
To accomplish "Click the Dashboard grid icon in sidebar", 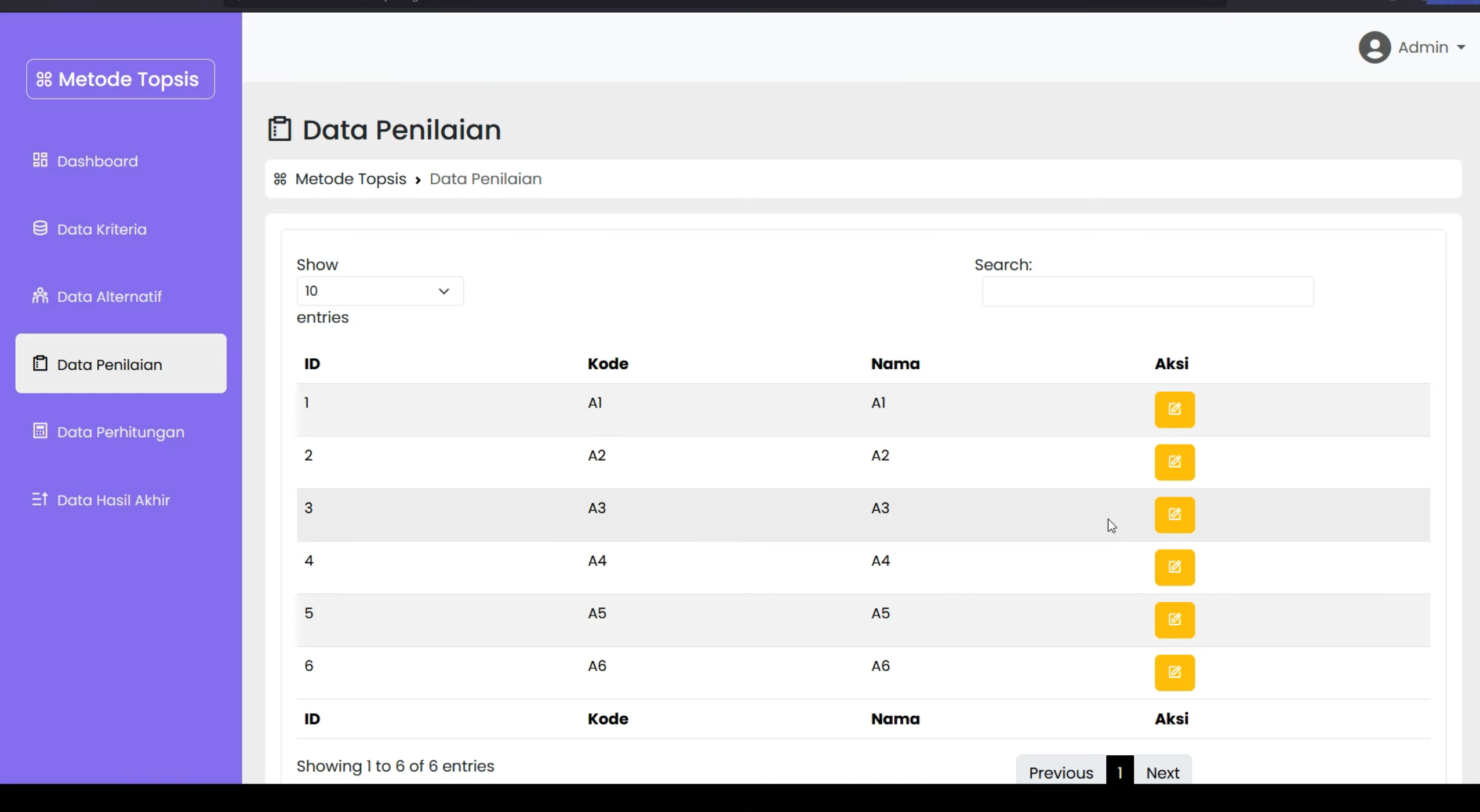I will click(x=40, y=160).
